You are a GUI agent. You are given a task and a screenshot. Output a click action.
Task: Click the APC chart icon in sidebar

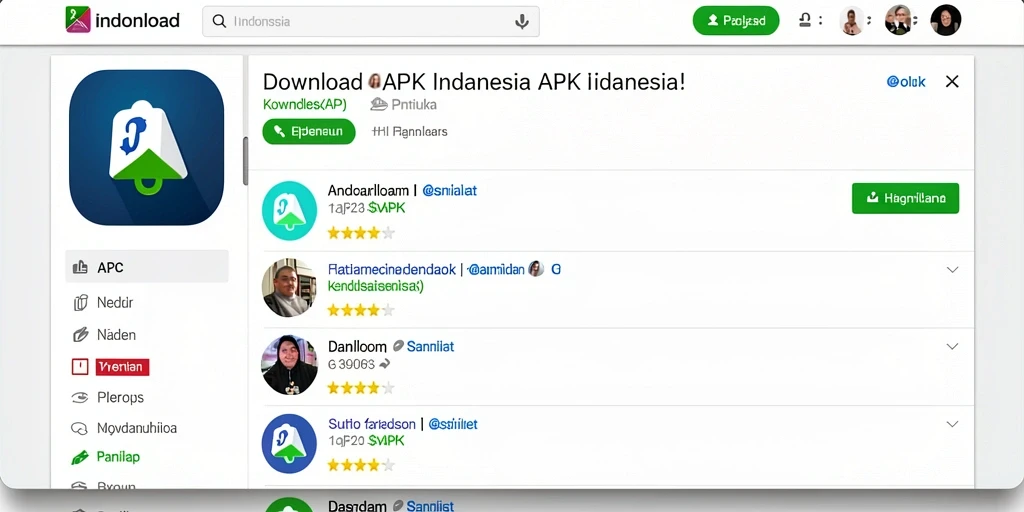click(80, 266)
